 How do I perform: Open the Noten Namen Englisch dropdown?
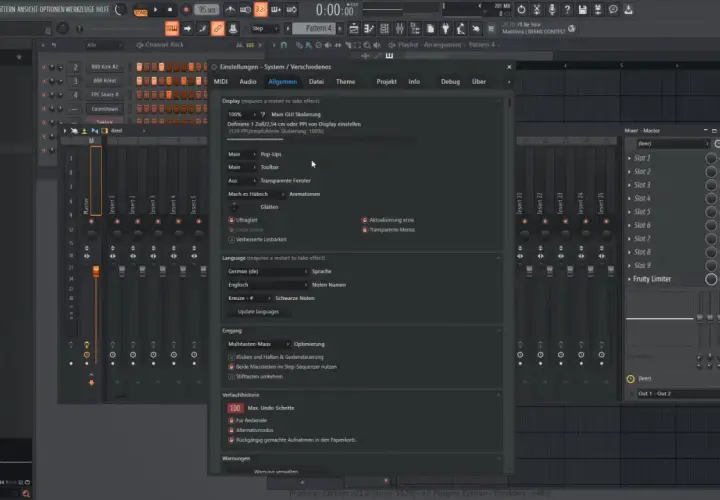267,285
